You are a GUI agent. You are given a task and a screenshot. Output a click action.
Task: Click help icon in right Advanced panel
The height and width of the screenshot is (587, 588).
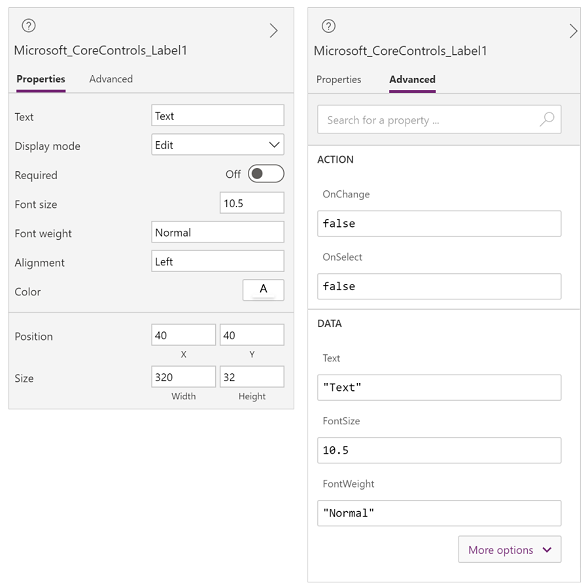coord(328,26)
